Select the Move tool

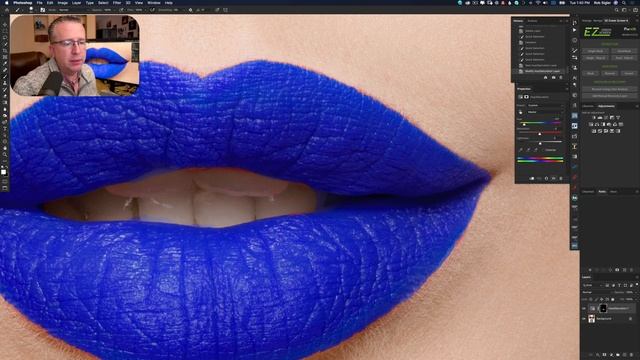point(5,24)
